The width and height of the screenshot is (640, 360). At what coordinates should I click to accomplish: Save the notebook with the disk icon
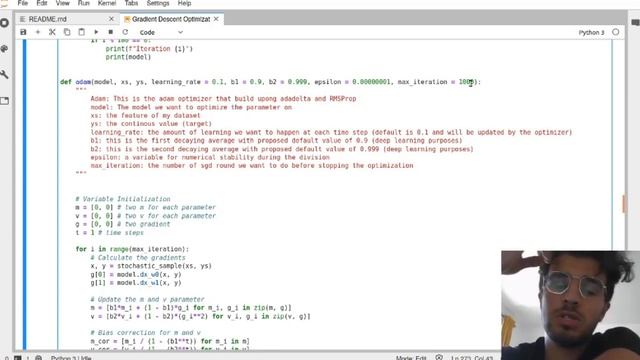(23, 32)
